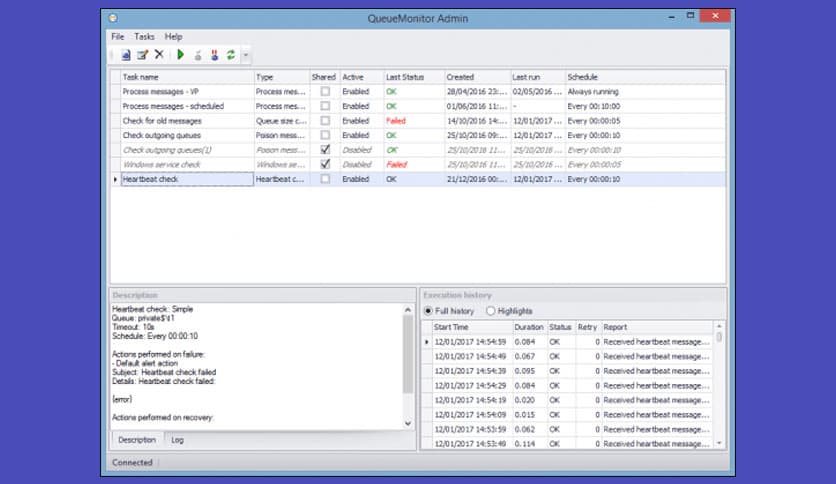Image resolution: width=836 pixels, height=484 pixels.
Task: Uncheck Shared for Windows service check
Action: (x=325, y=164)
